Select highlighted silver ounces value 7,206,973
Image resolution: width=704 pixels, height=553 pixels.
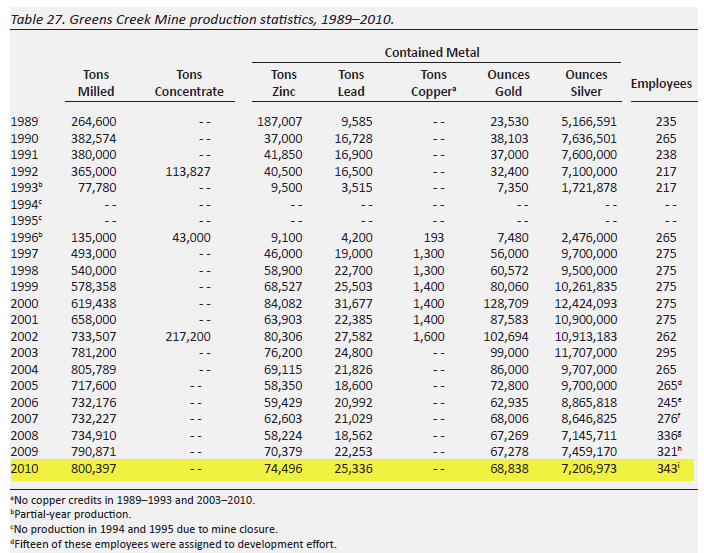click(x=589, y=469)
